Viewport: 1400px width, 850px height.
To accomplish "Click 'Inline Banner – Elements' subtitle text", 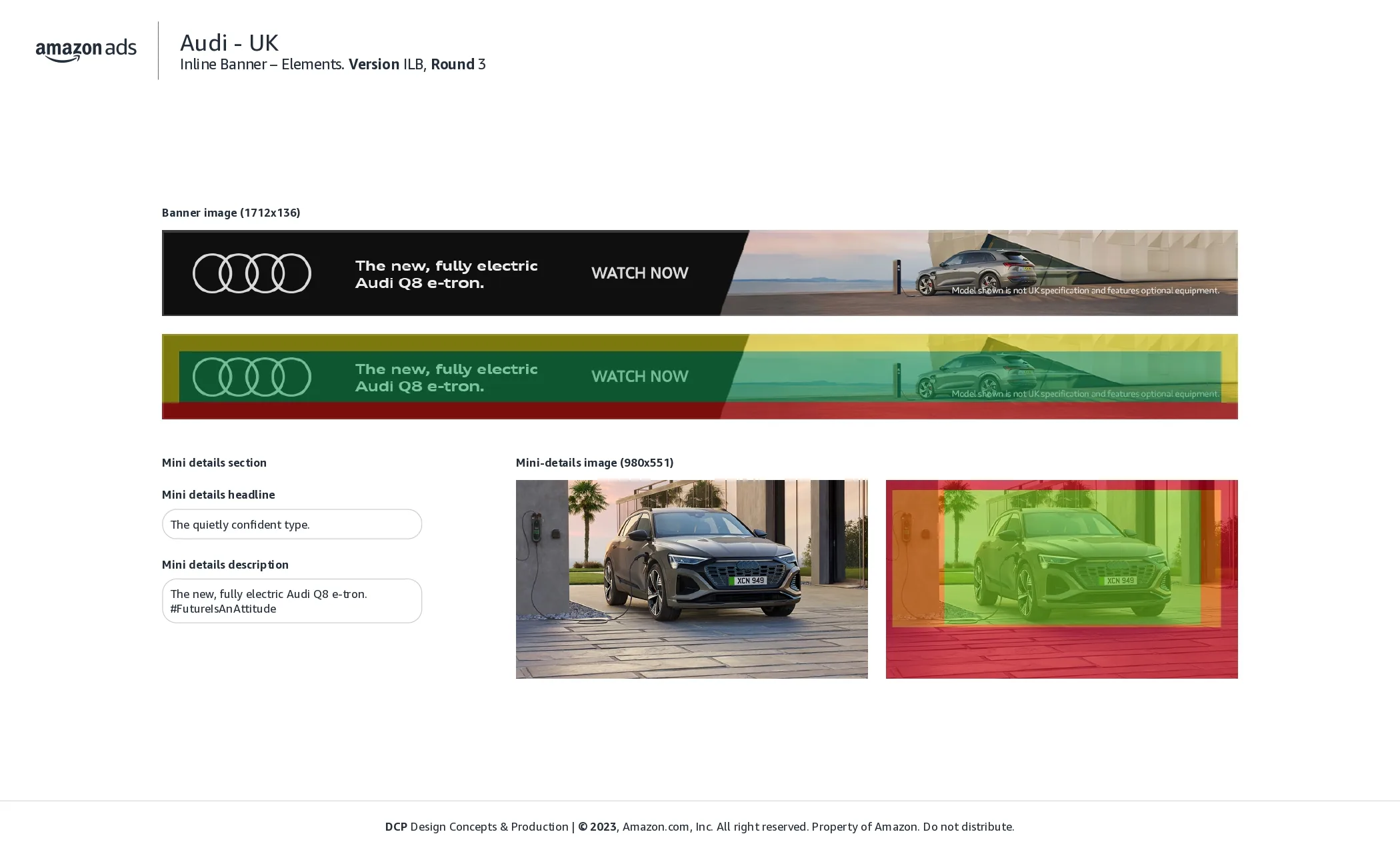I will click(262, 64).
